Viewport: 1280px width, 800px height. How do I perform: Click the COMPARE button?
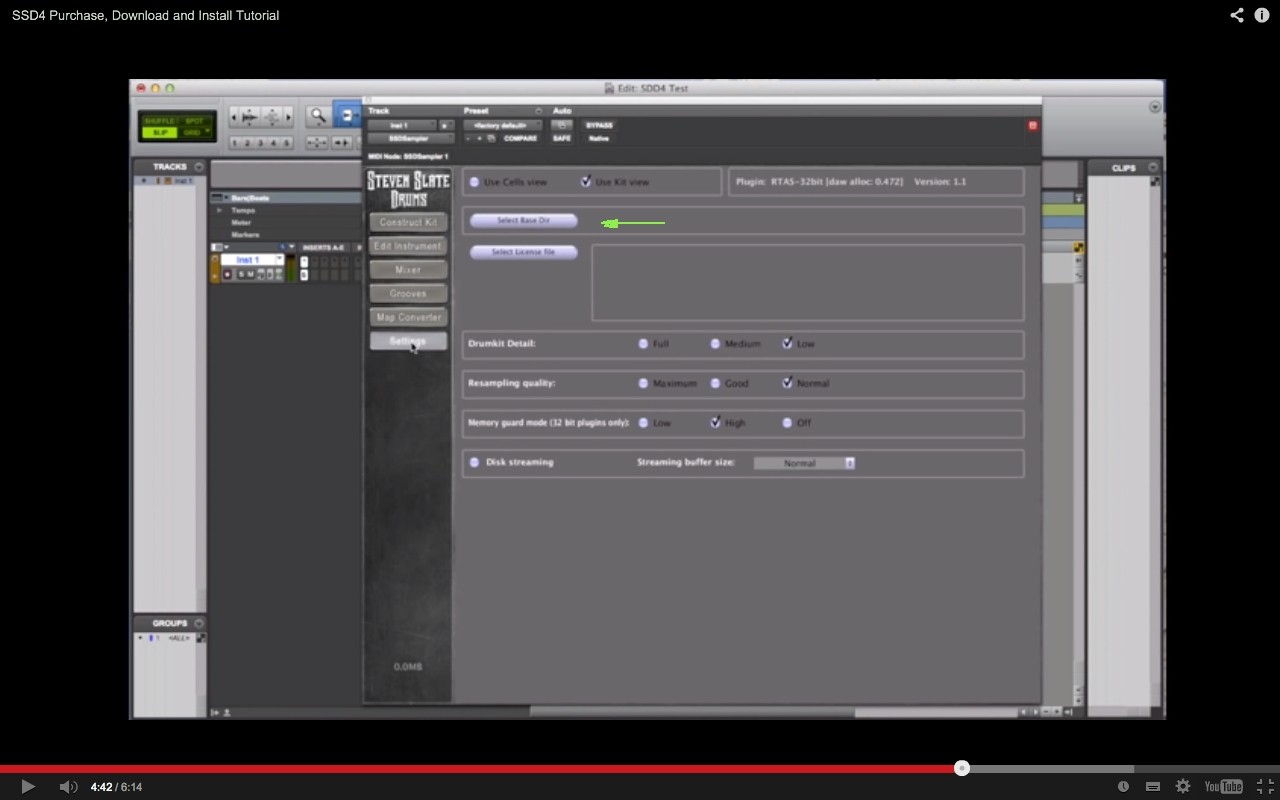pyautogui.click(x=520, y=138)
